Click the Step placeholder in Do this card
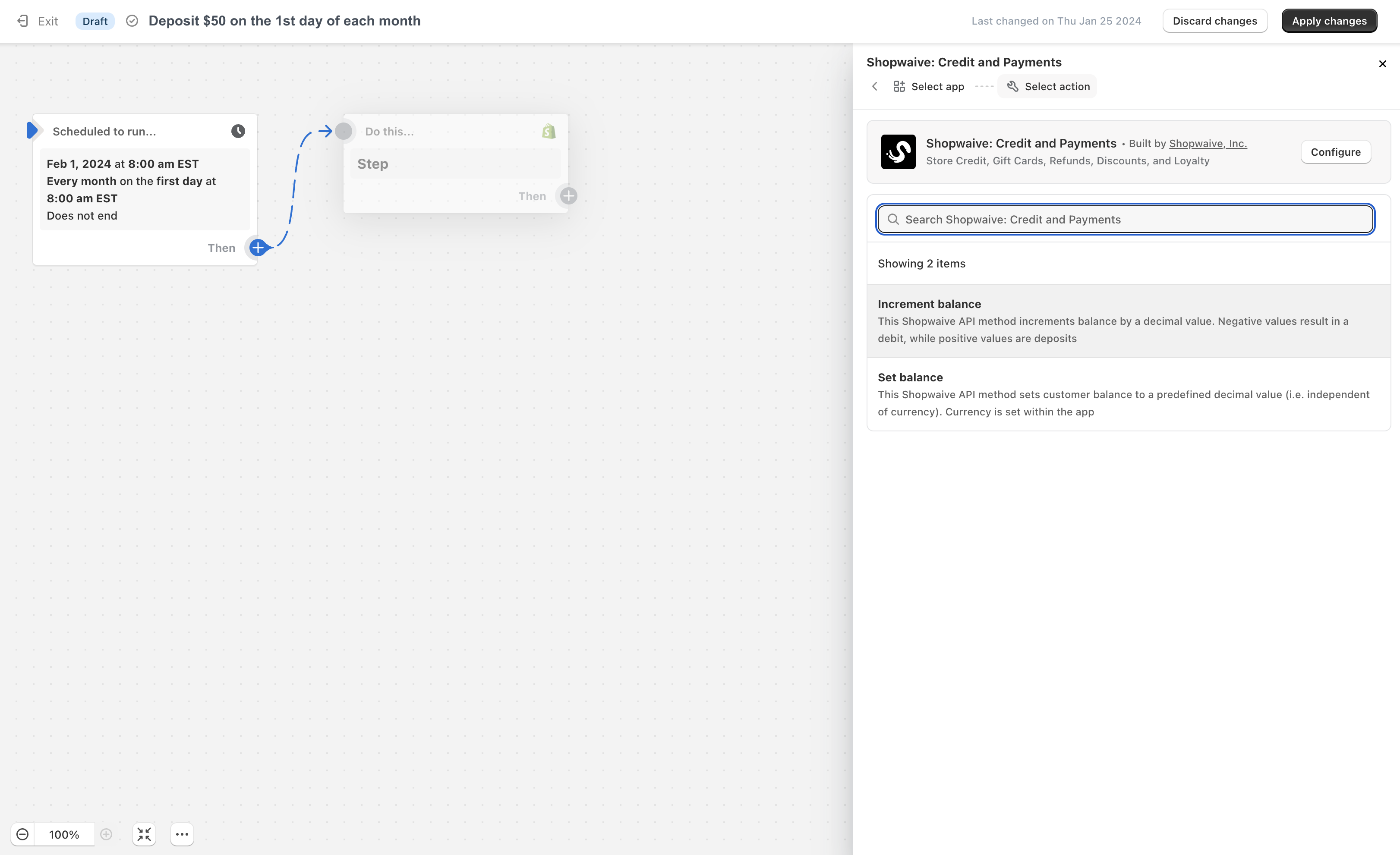 [x=456, y=163]
